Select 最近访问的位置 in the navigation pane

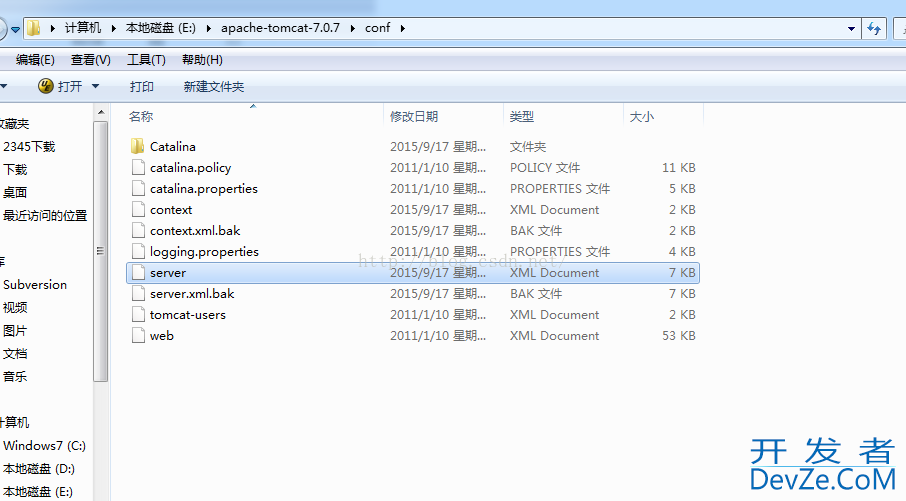click(x=45, y=216)
